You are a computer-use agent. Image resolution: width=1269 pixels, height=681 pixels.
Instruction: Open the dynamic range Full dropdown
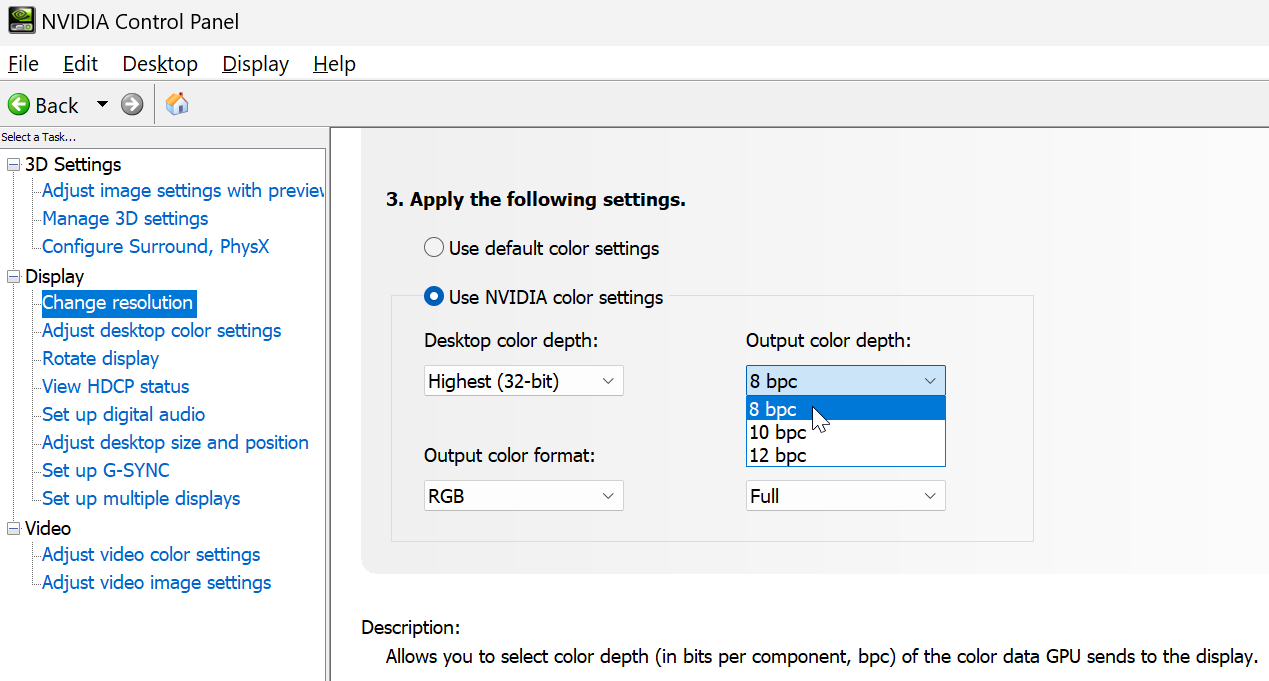coord(845,496)
